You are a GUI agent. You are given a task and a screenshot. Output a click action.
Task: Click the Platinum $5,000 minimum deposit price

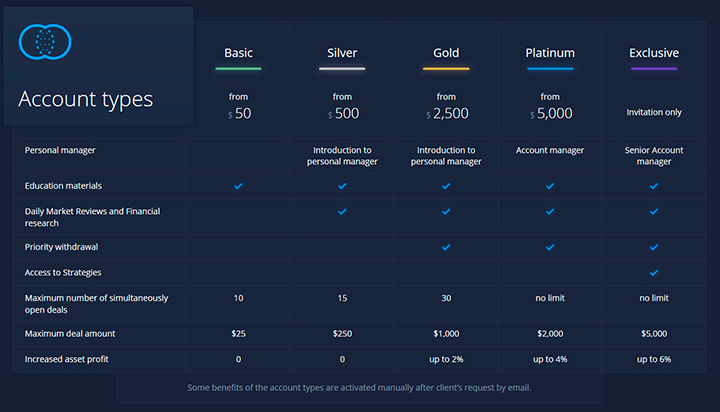pyautogui.click(x=550, y=114)
